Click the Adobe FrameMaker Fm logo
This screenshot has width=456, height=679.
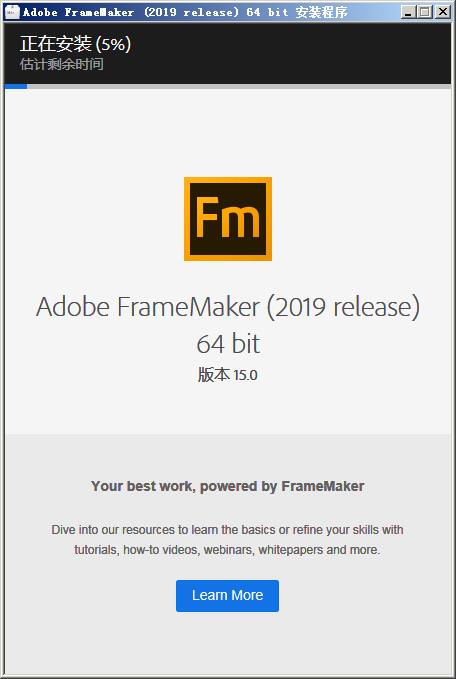click(x=228, y=219)
